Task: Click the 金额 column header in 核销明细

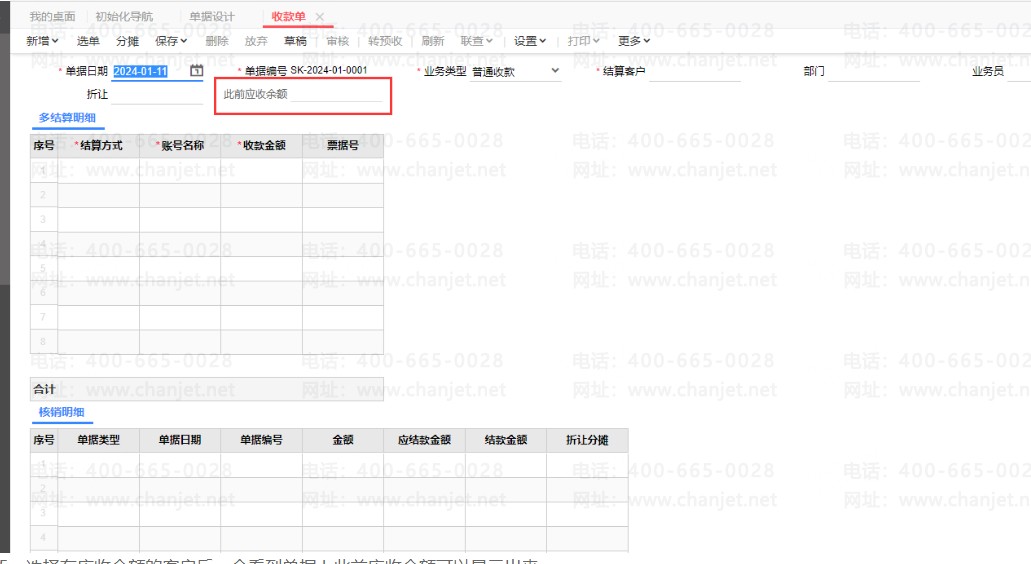Action: [343, 440]
